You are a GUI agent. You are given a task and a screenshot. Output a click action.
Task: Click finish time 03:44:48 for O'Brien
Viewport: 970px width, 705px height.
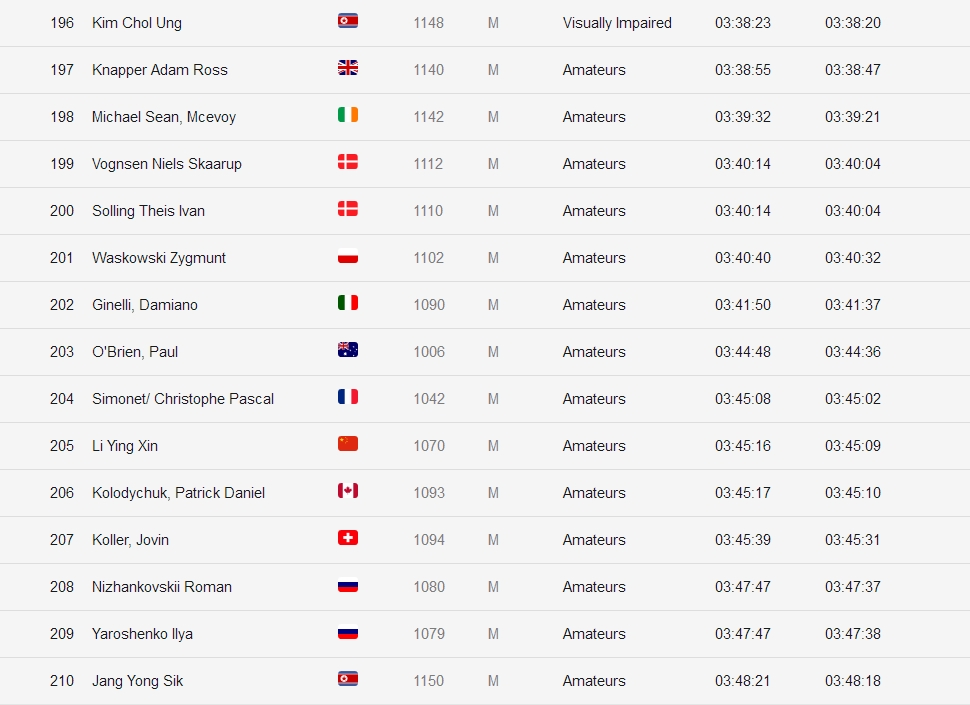coord(742,352)
